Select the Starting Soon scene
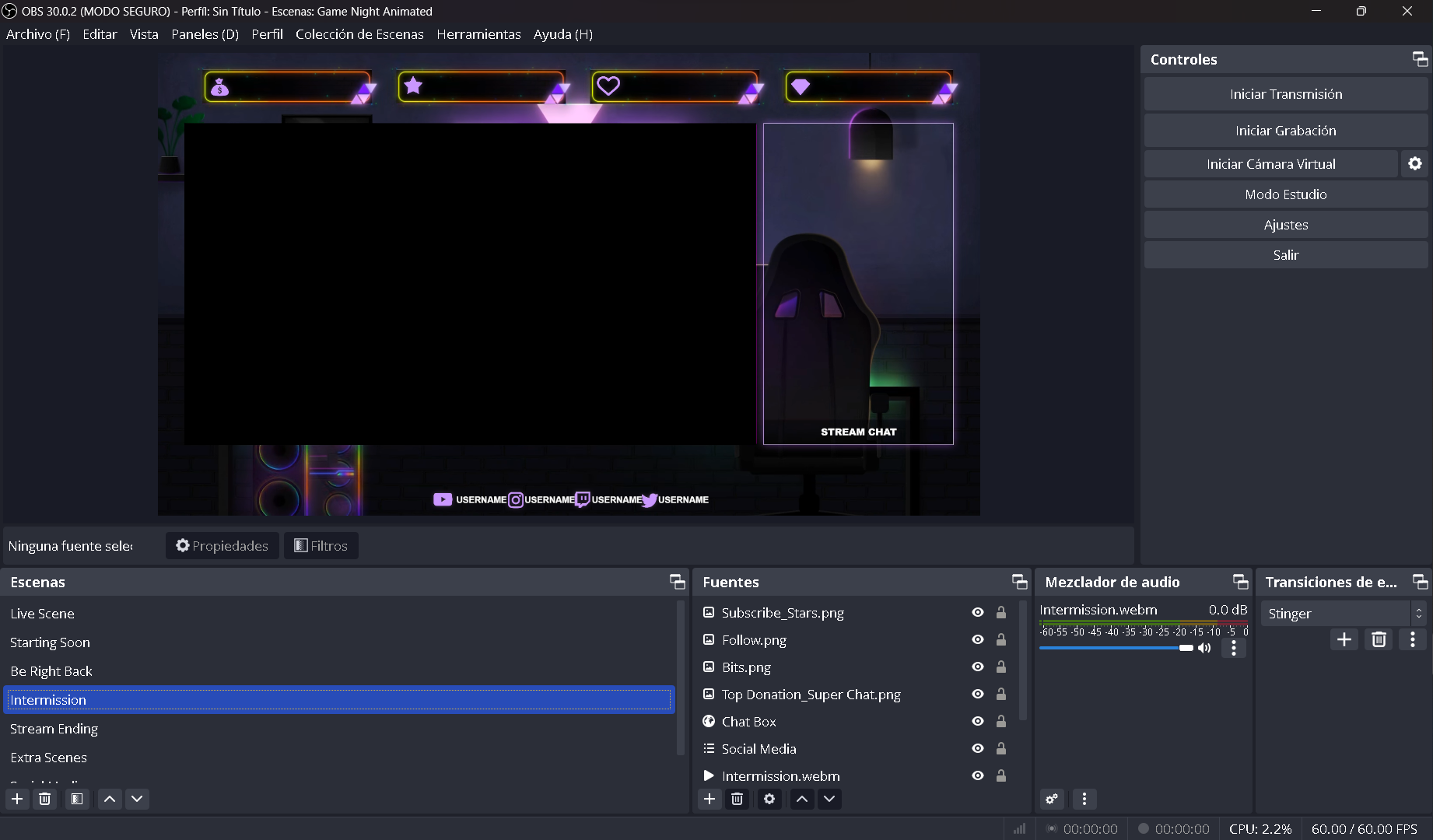Viewport: 1433px width, 840px height. tap(339, 642)
